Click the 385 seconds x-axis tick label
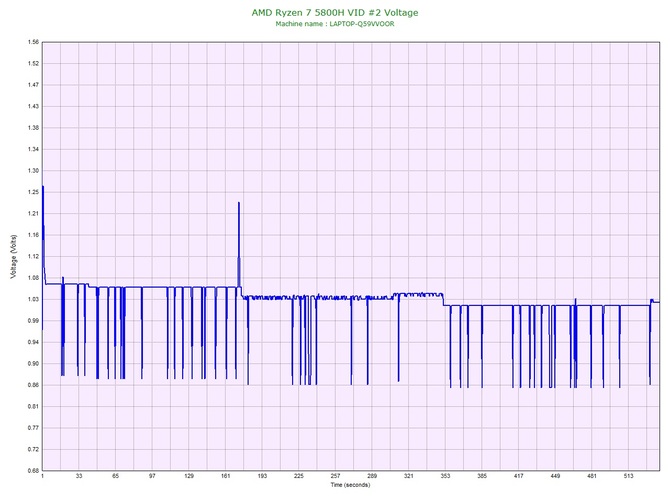670x502 pixels. pyautogui.click(x=482, y=476)
